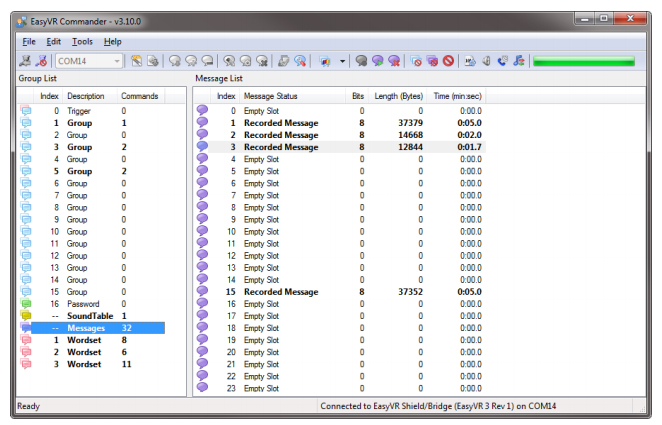
Task: Click the green bubble icon beside Password
Action: 26,303
